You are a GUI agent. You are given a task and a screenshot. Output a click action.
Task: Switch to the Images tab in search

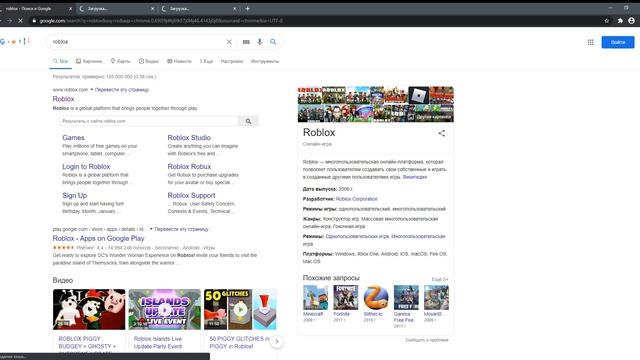pos(89,61)
